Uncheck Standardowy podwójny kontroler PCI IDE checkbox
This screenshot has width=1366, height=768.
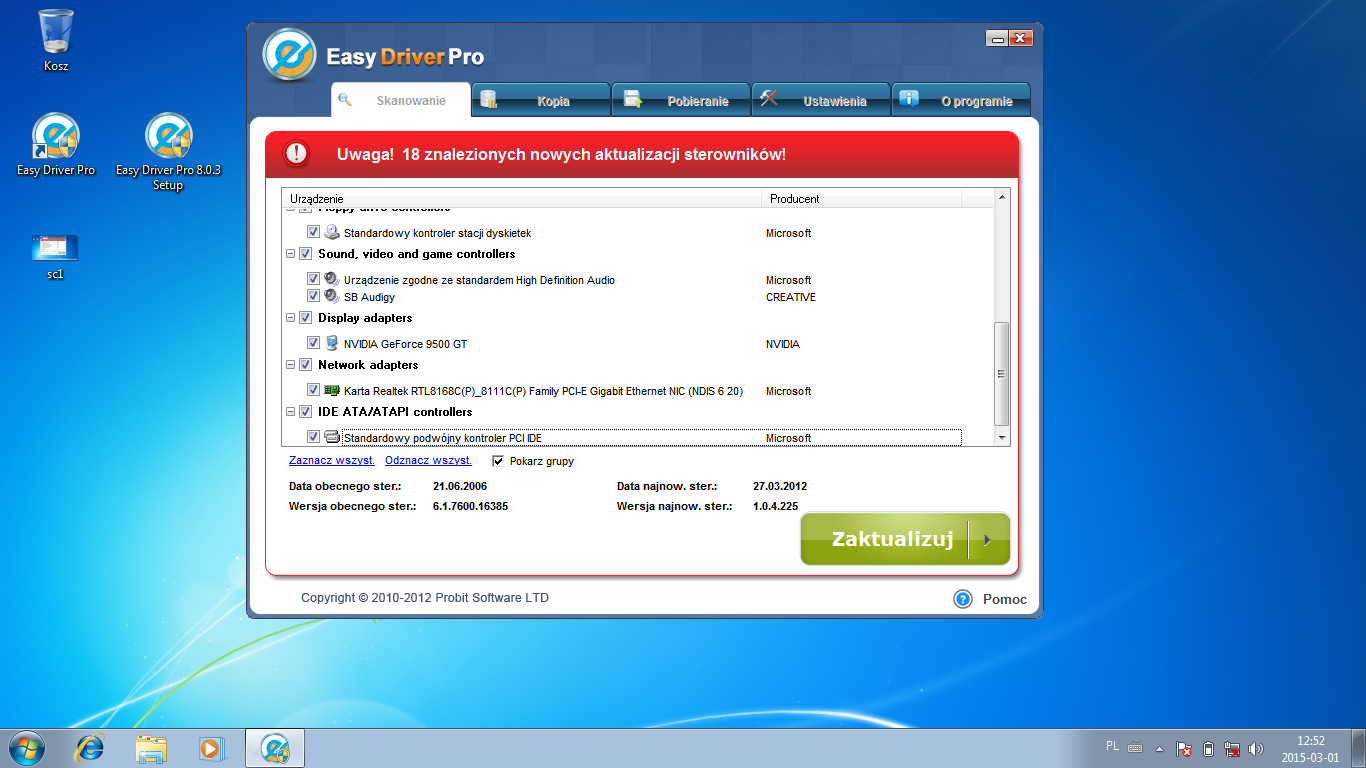pos(313,437)
